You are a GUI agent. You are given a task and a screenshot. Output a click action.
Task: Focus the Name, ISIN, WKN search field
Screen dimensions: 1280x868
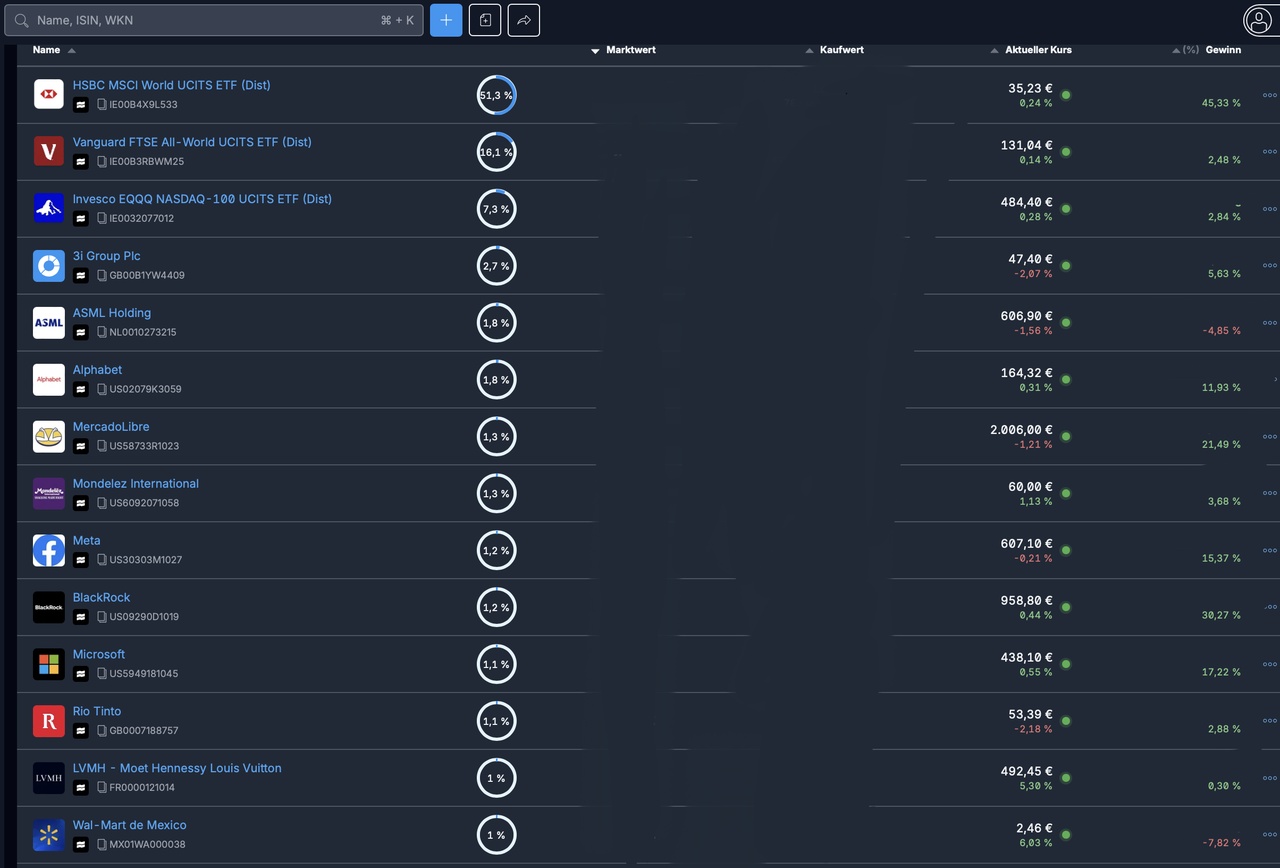point(214,20)
